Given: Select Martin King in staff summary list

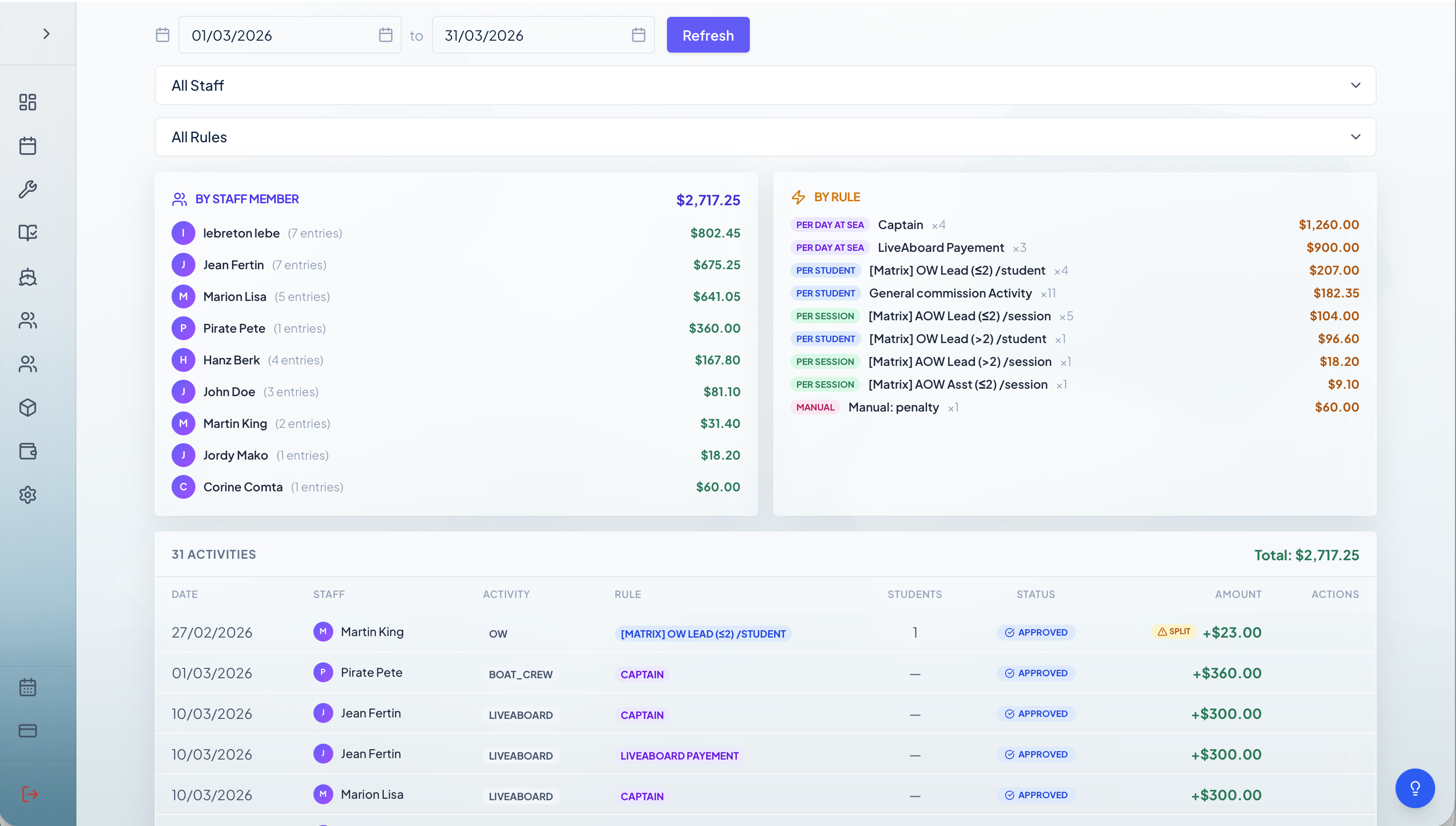Looking at the screenshot, I should click(456, 424).
